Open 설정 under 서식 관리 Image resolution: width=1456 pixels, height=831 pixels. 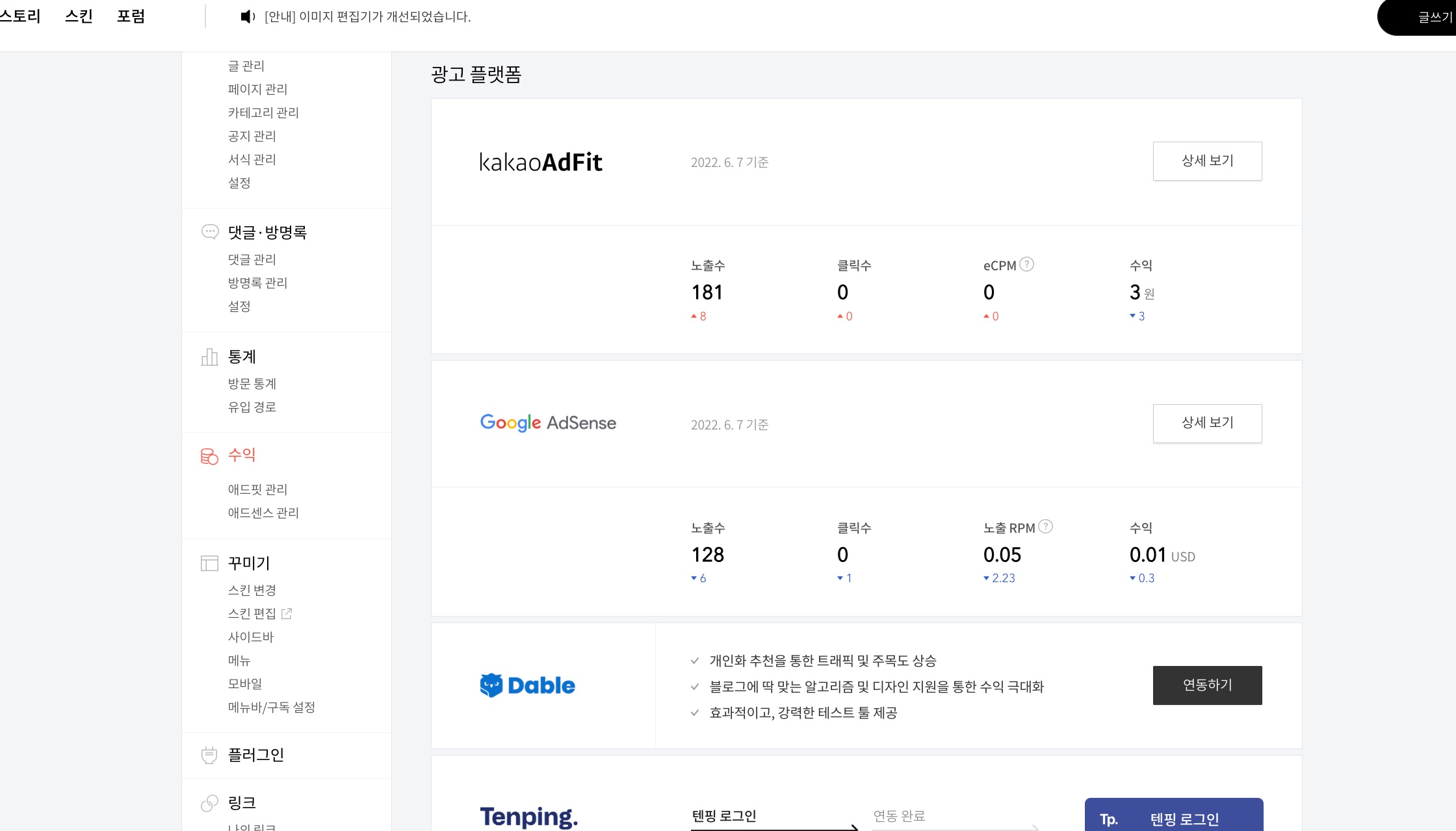239,183
